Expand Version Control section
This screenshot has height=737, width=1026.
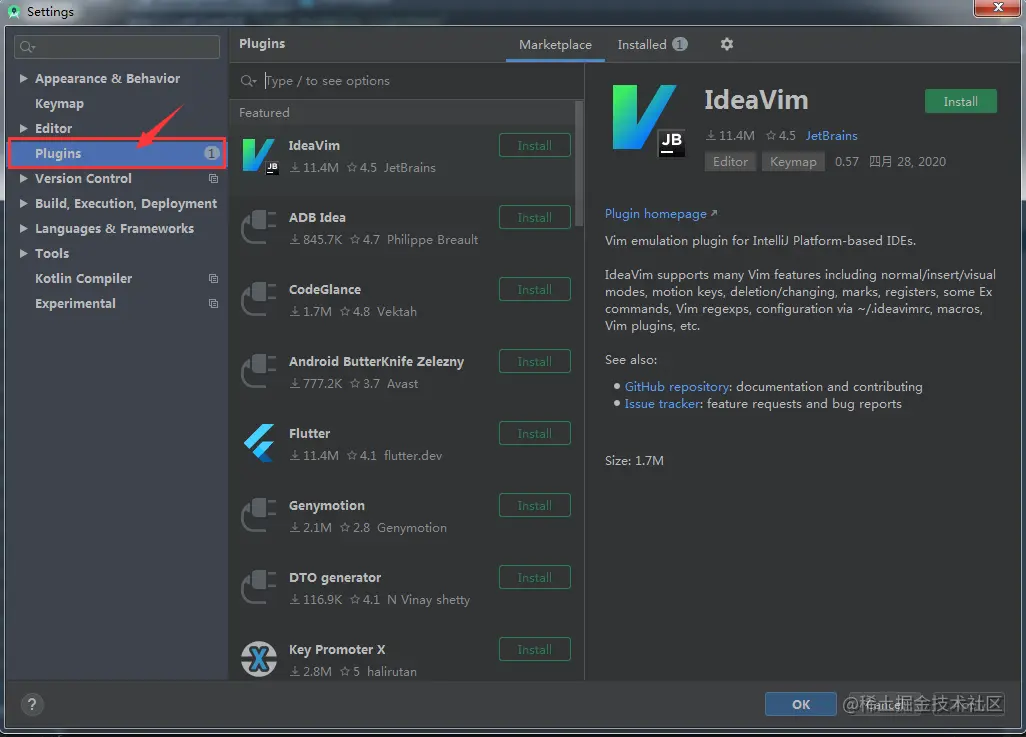click(x=24, y=178)
